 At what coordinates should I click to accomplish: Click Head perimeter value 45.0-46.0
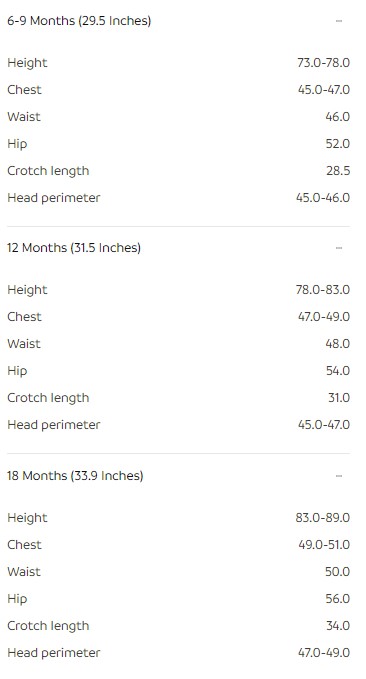click(x=323, y=198)
